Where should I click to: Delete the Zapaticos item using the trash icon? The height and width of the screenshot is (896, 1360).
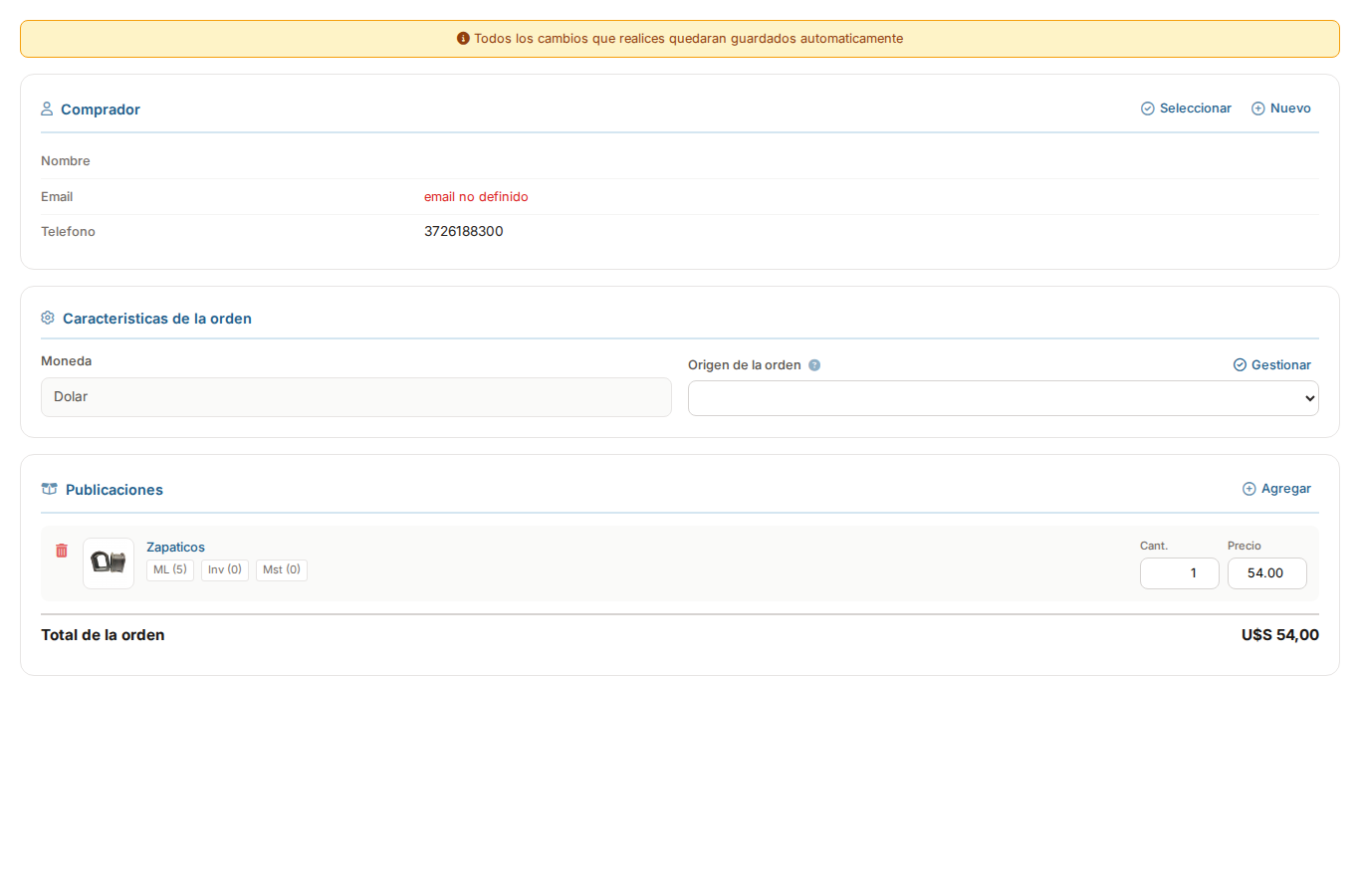tap(62, 550)
